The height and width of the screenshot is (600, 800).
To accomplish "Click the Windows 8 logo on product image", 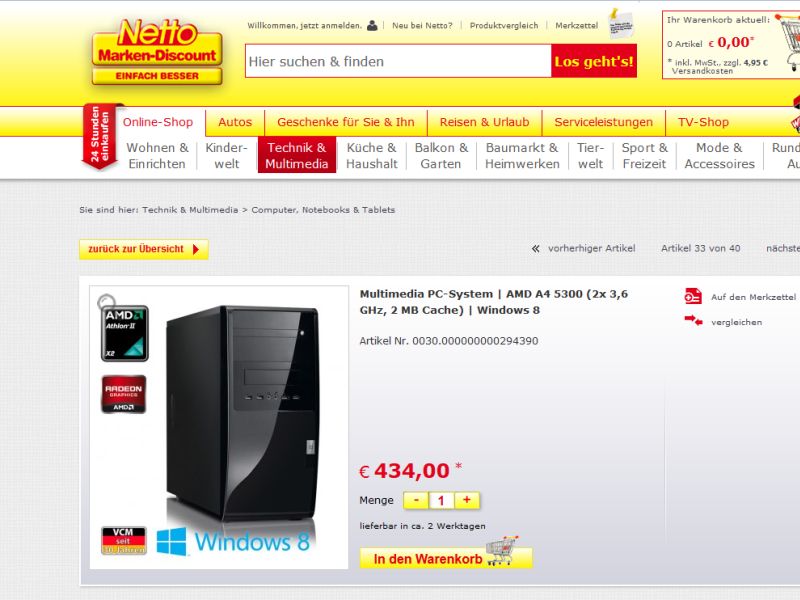I will coord(233,541).
